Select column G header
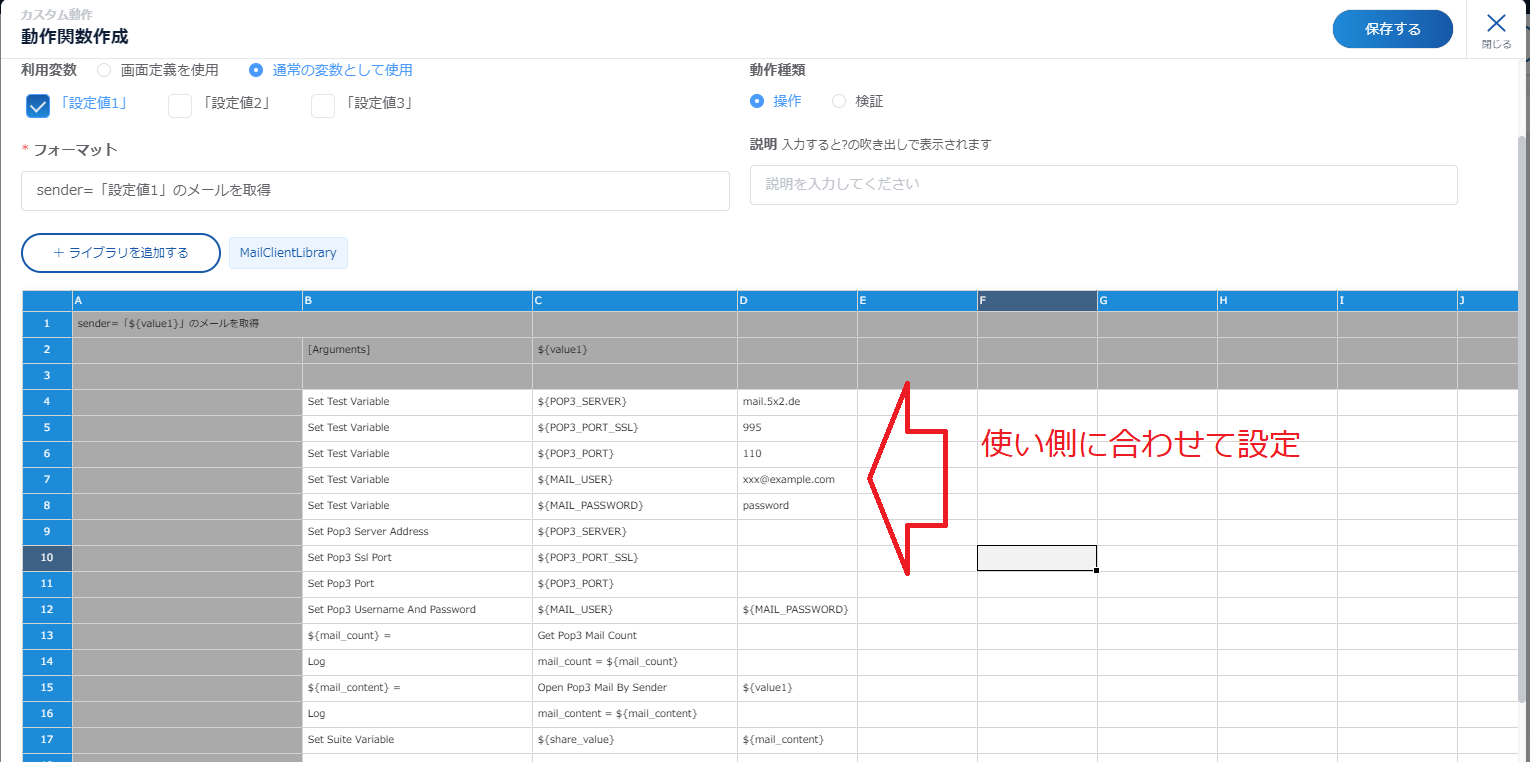This screenshot has height=762, width=1530. [x=1158, y=301]
